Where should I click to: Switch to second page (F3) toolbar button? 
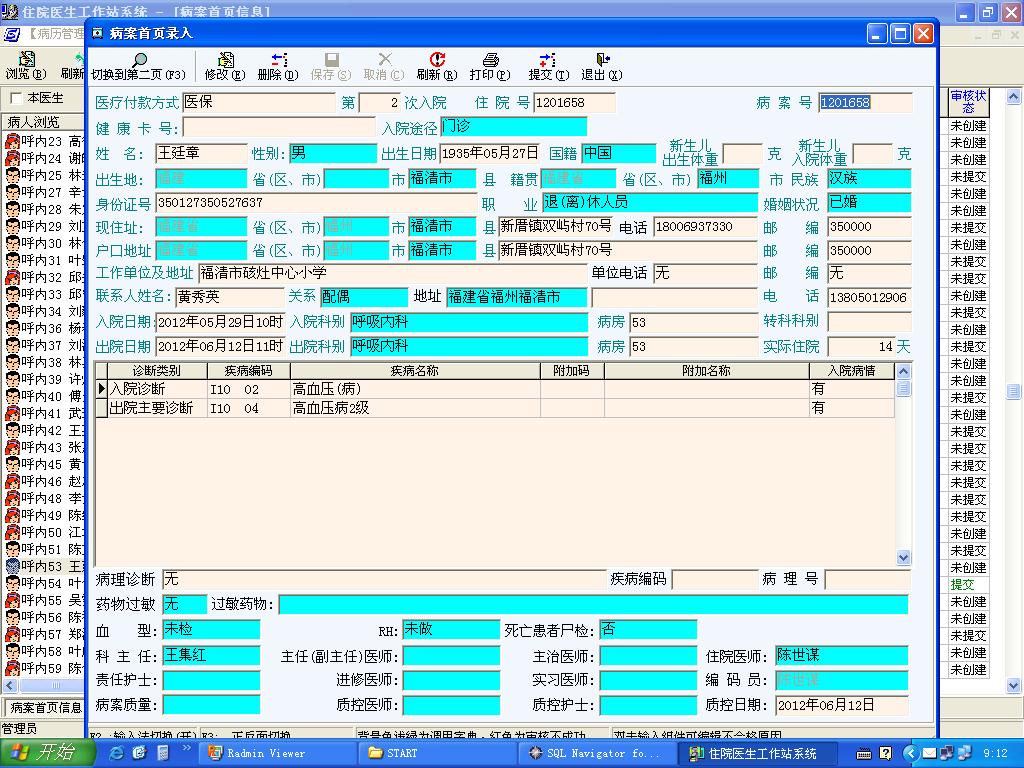click(138, 67)
